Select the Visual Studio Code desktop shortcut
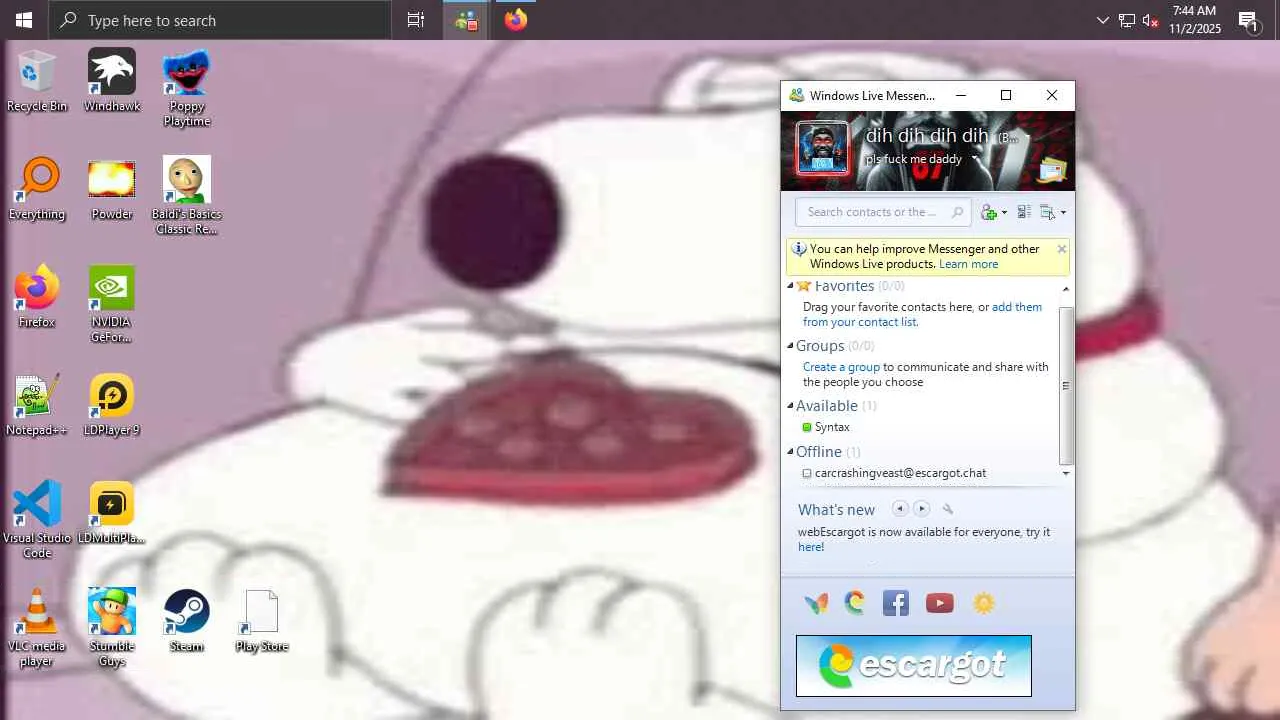Image resolution: width=1280 pixels, height=720 pixels. click(37, 520)
